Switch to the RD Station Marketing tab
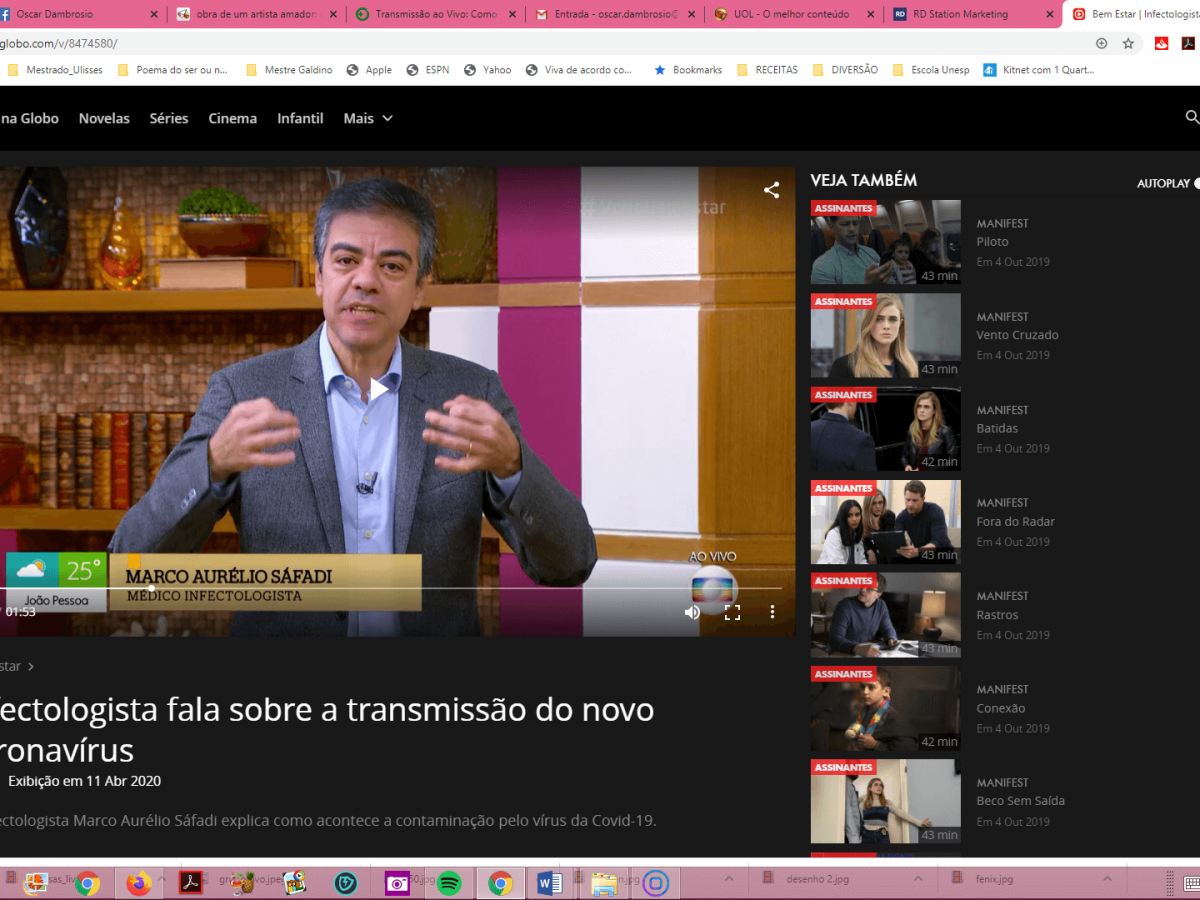1200x900 pixels. click(x=973, y=14)
